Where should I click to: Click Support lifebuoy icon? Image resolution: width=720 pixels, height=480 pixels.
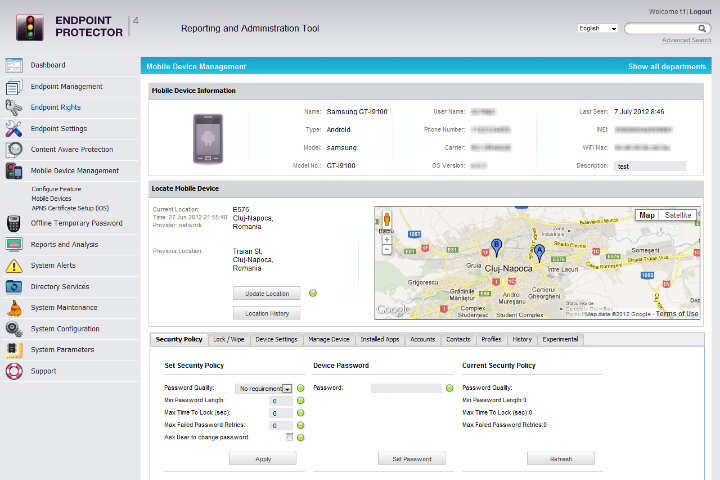pyautogui.click(x=14, y=371)
